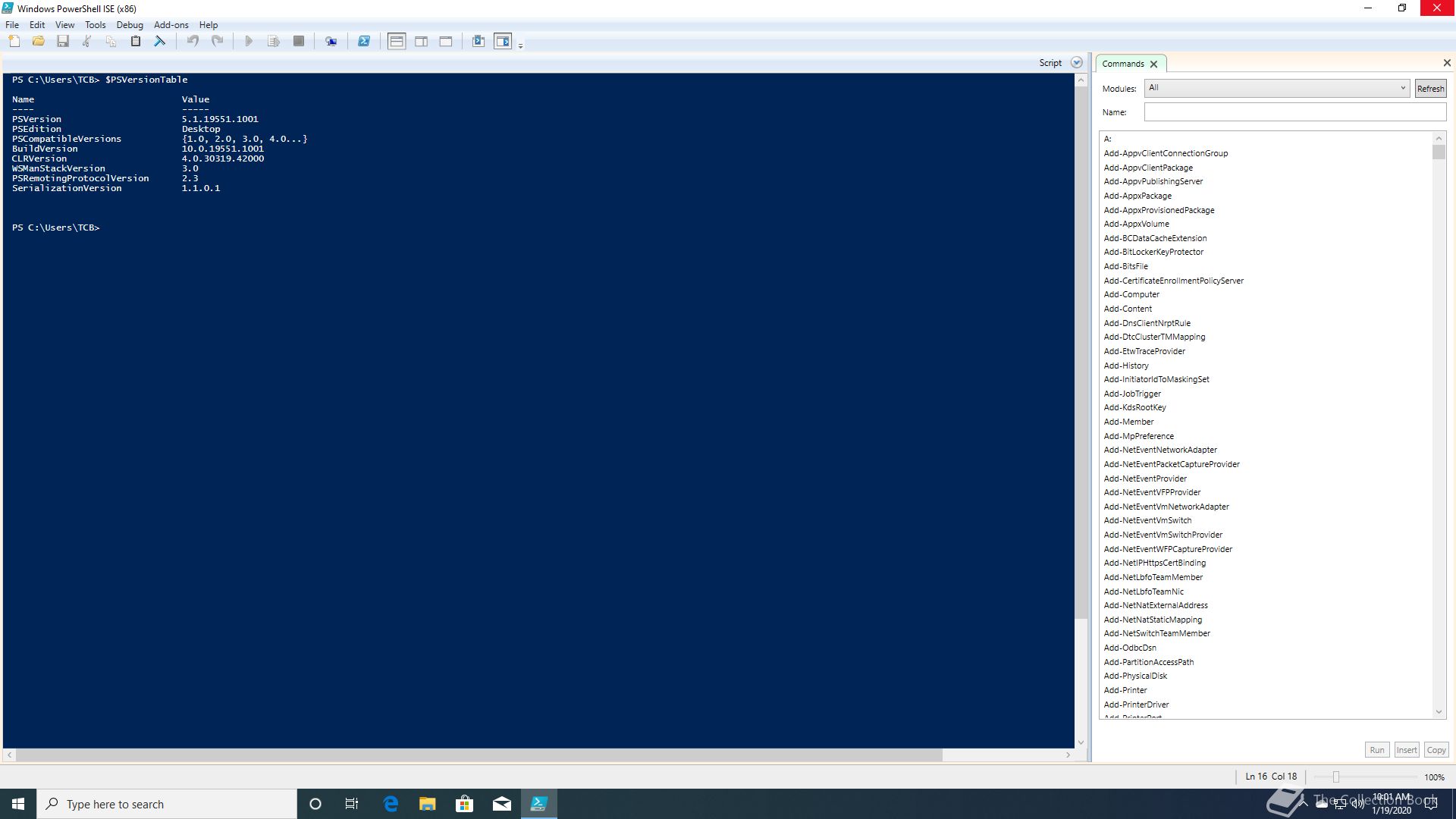Select Add-PhysicalDisk in the command list
The width and height of the screenshot is (1456, 819).
tap(1135, 676)
